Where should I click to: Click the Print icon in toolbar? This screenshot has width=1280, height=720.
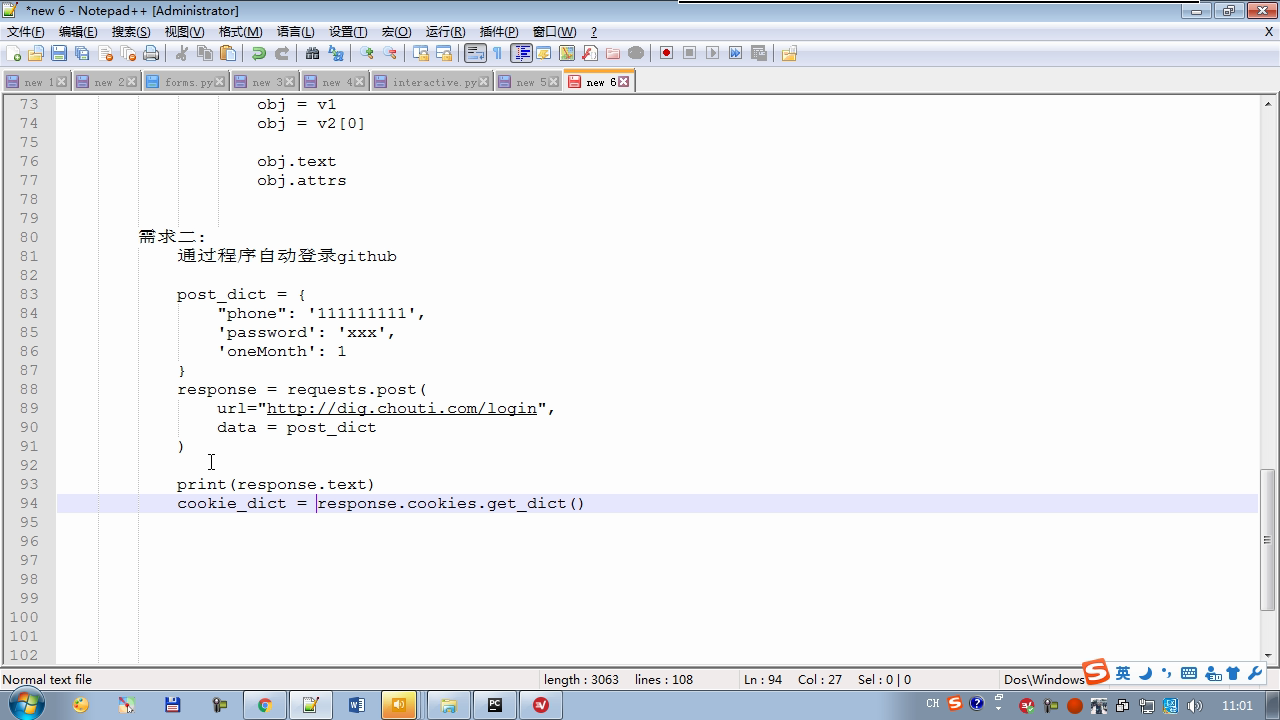(x=151, y=53)
